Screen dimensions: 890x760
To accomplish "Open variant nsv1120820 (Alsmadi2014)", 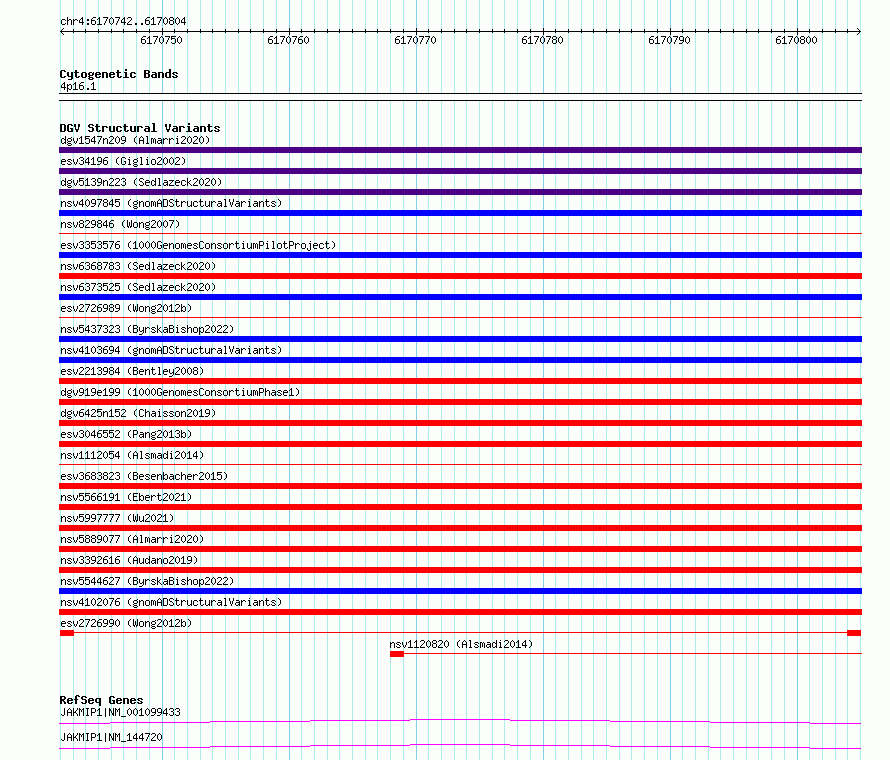I will [461, 644].
